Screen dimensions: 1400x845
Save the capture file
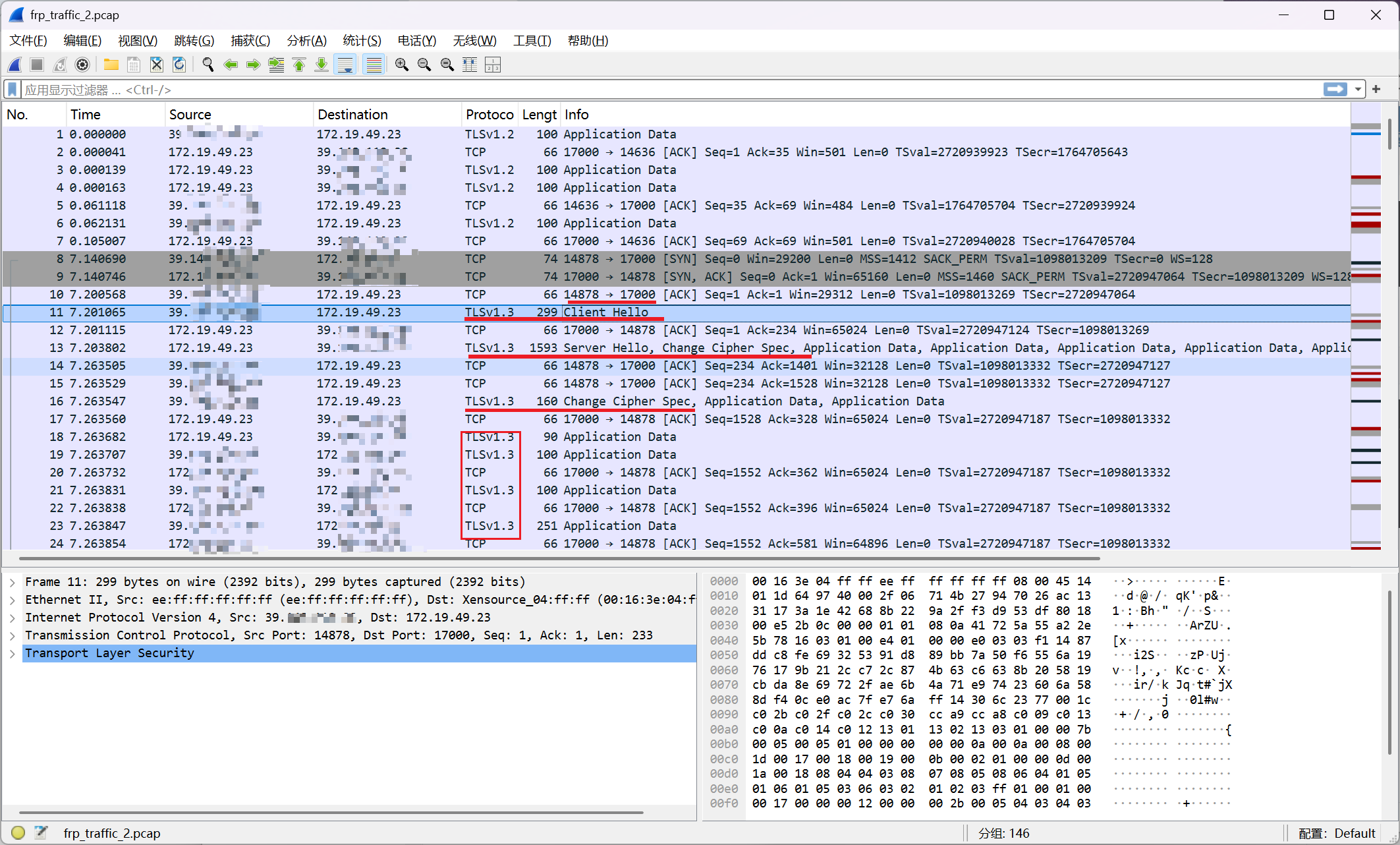(134, 65)
